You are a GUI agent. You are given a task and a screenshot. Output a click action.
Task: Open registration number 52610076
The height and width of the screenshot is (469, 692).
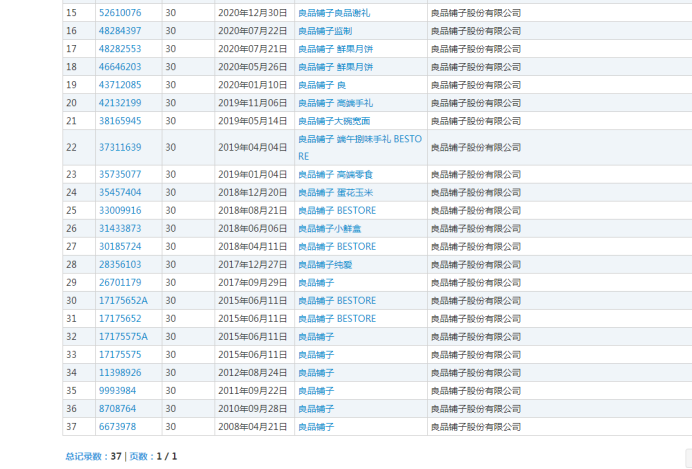pos(120,13)
